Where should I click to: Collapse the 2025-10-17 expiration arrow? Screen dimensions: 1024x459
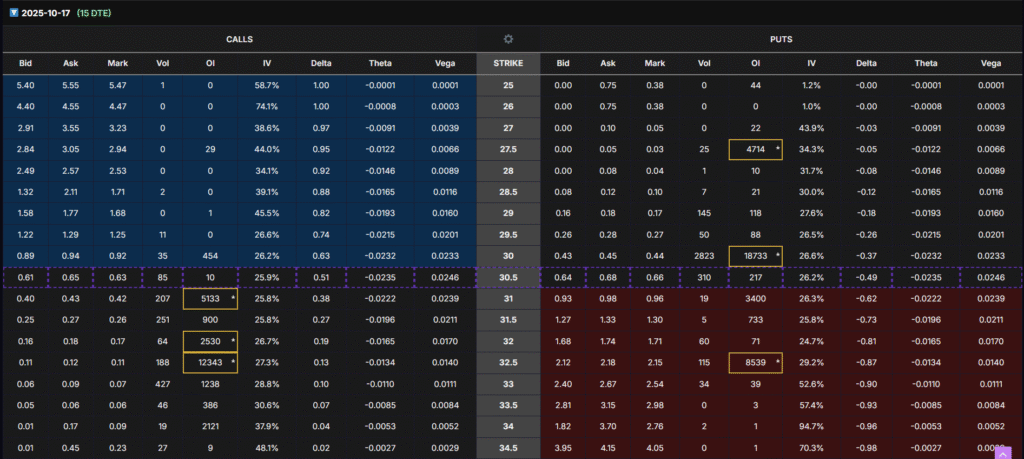coord(12,11)
